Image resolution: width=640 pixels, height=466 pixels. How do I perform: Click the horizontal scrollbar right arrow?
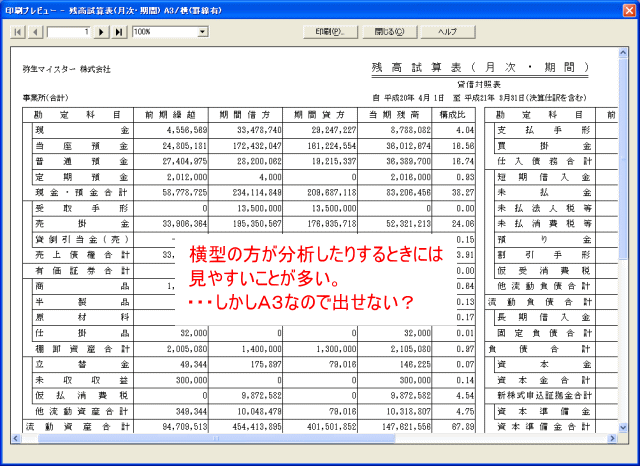pyautogui.click(x=612, y=438)
